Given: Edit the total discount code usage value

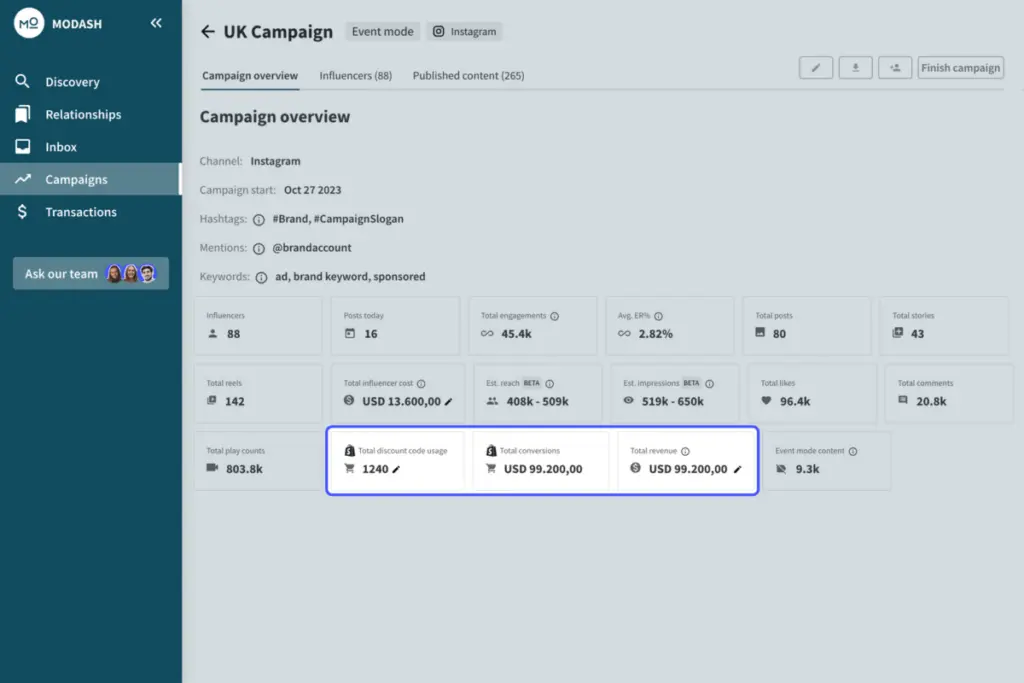Looking at the screenshot, I should point(396,469).
